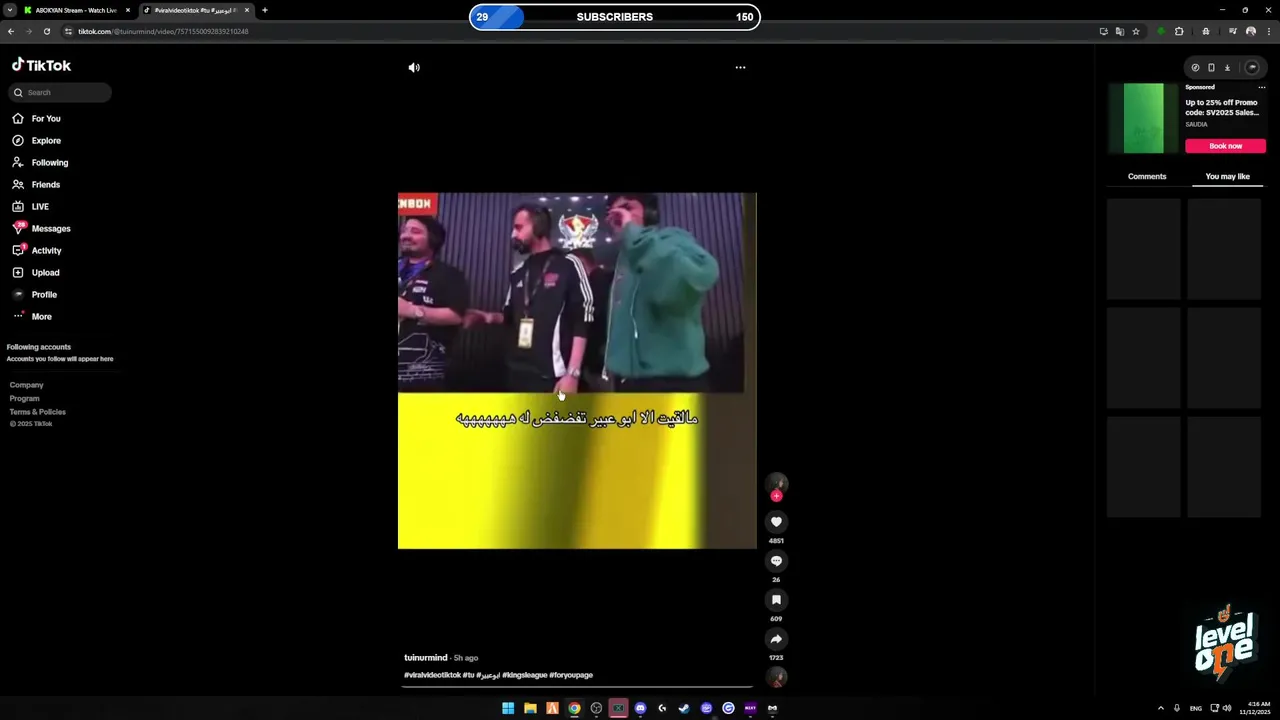This screenshot has width=1280, height=720.
Task: Open the Chrome extensions puzzle icon
Action: point(1179,31)
